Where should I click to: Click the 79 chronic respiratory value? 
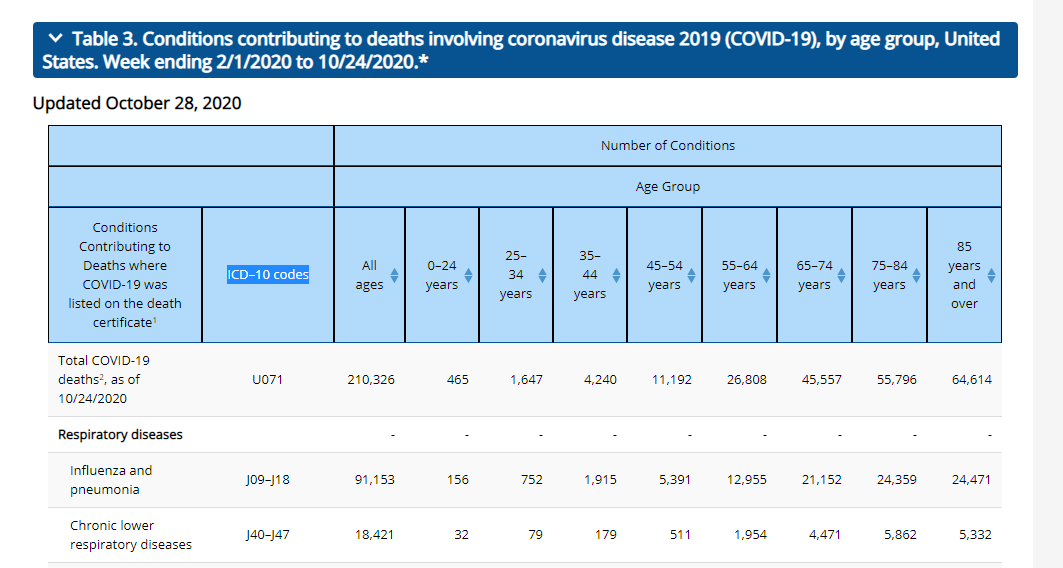[536, 535]
